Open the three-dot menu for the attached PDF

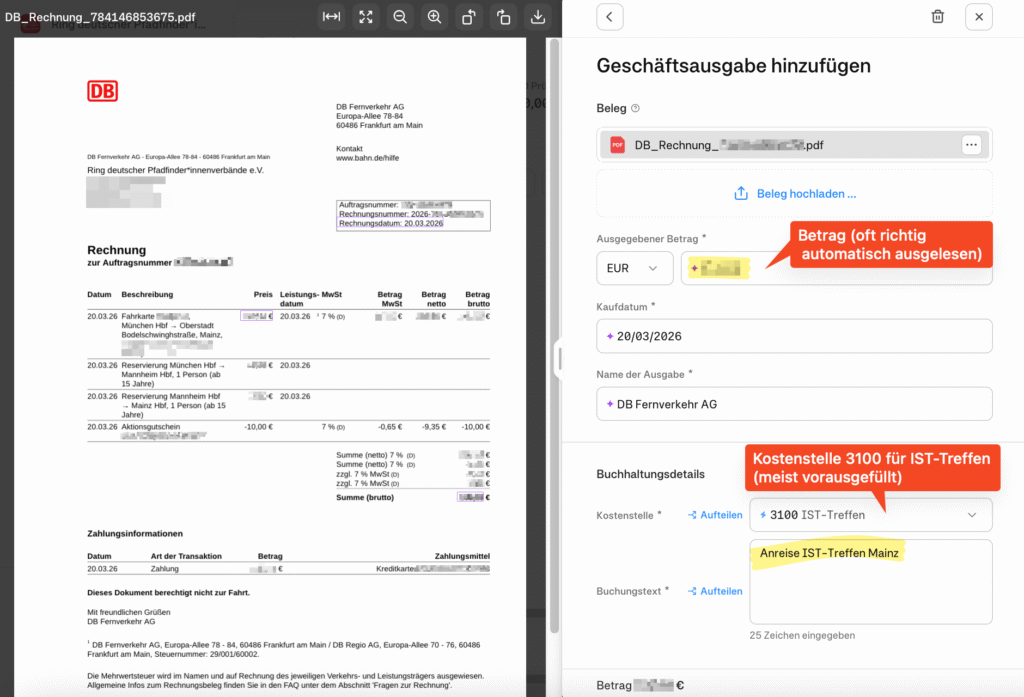click(x=970, y=145)
